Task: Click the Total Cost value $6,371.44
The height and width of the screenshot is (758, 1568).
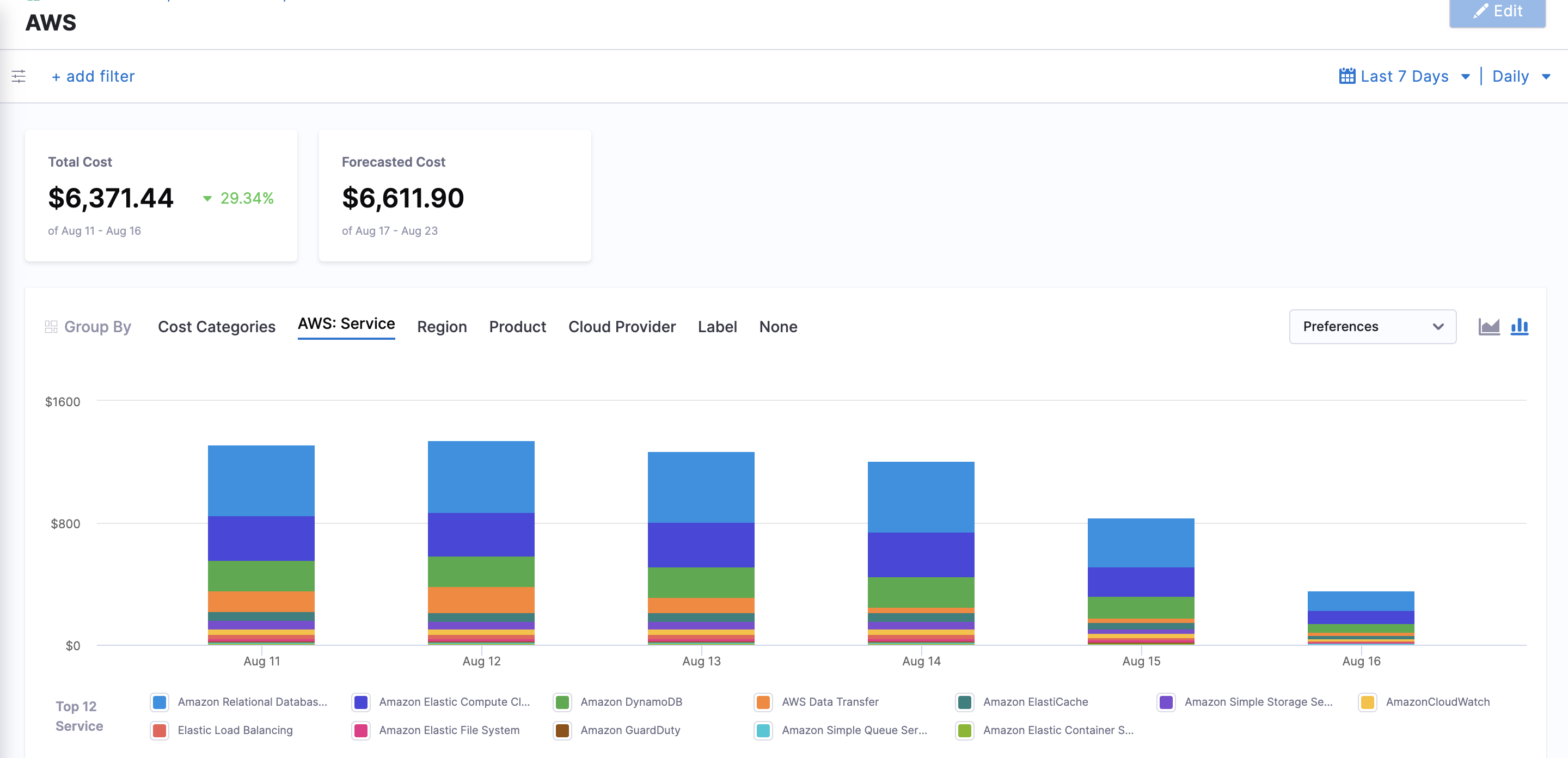Action: (111, 198)
